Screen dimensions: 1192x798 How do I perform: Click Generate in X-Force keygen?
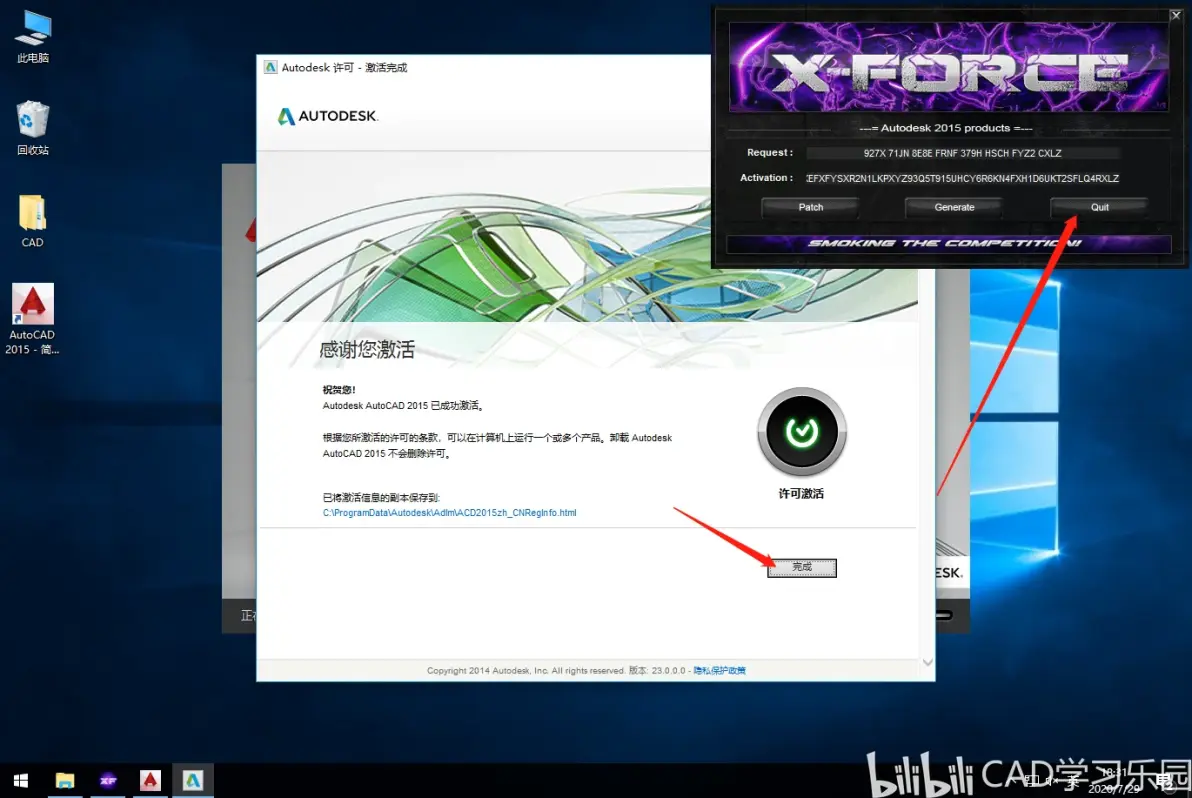point(954,207)
